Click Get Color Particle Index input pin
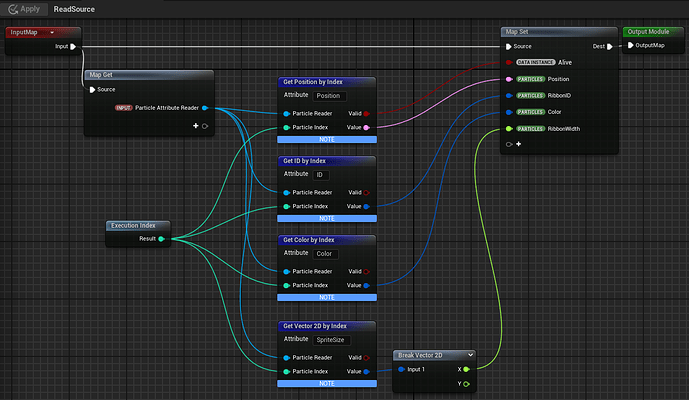The width and height of the screenshot is (689, 400). [286, 286]
